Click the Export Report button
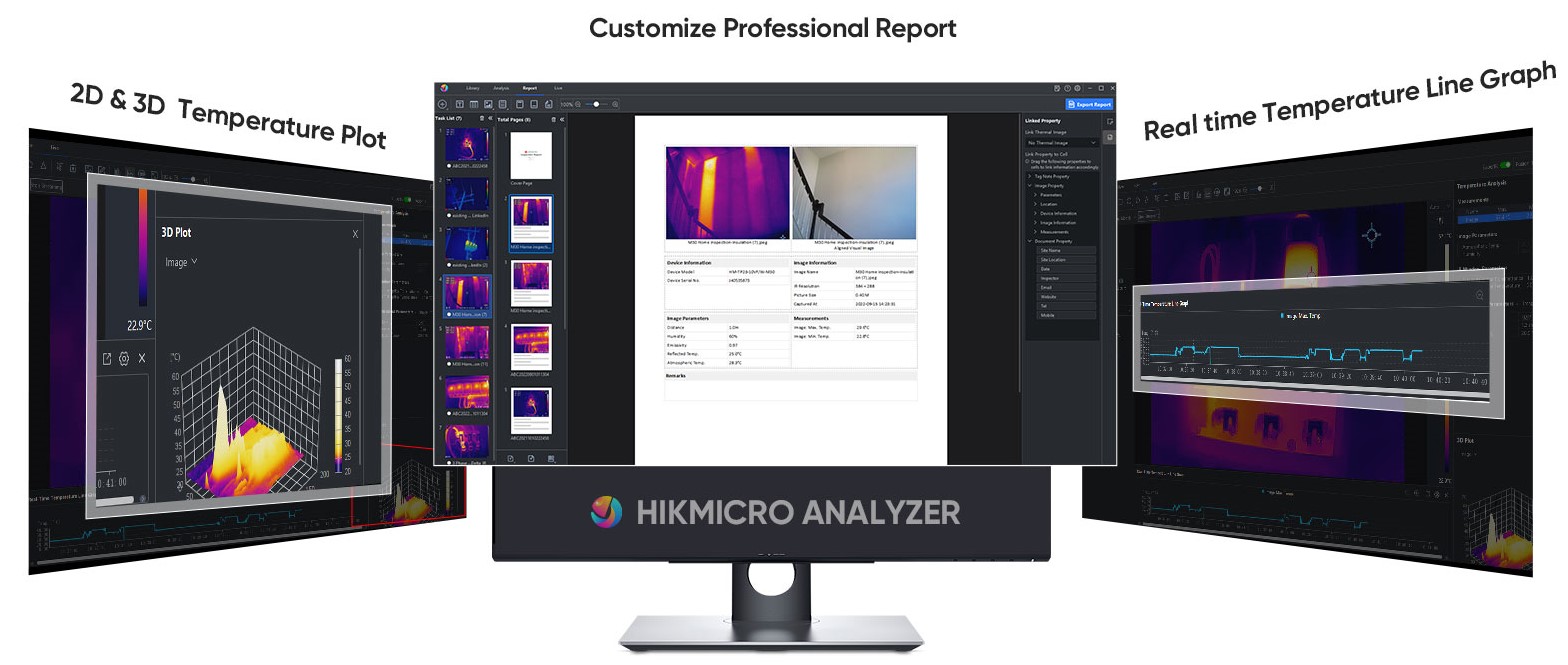The width and height of the screenshot is (1568, 665). (1089, 104)
